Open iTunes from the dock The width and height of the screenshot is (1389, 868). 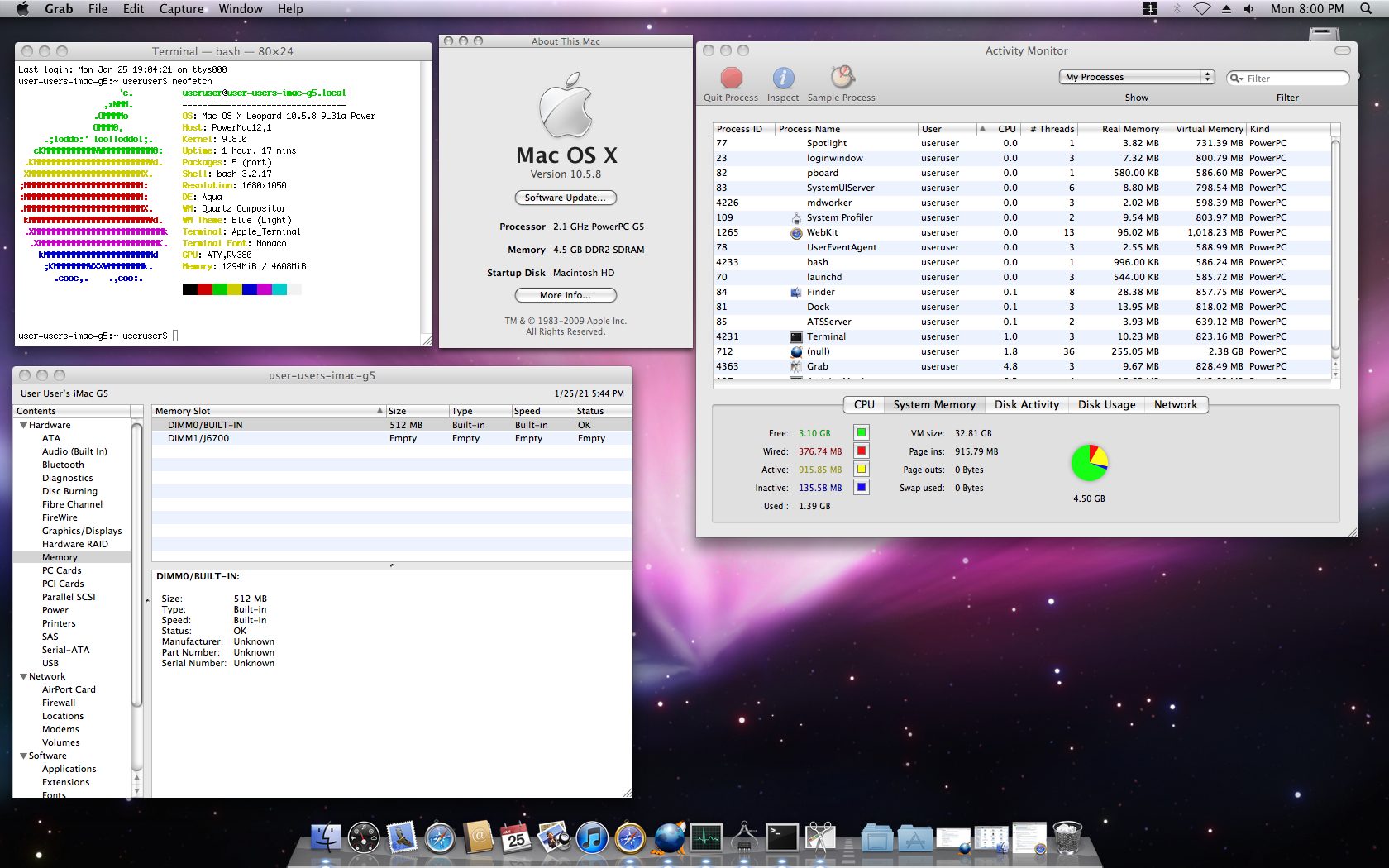pos(592,838)
